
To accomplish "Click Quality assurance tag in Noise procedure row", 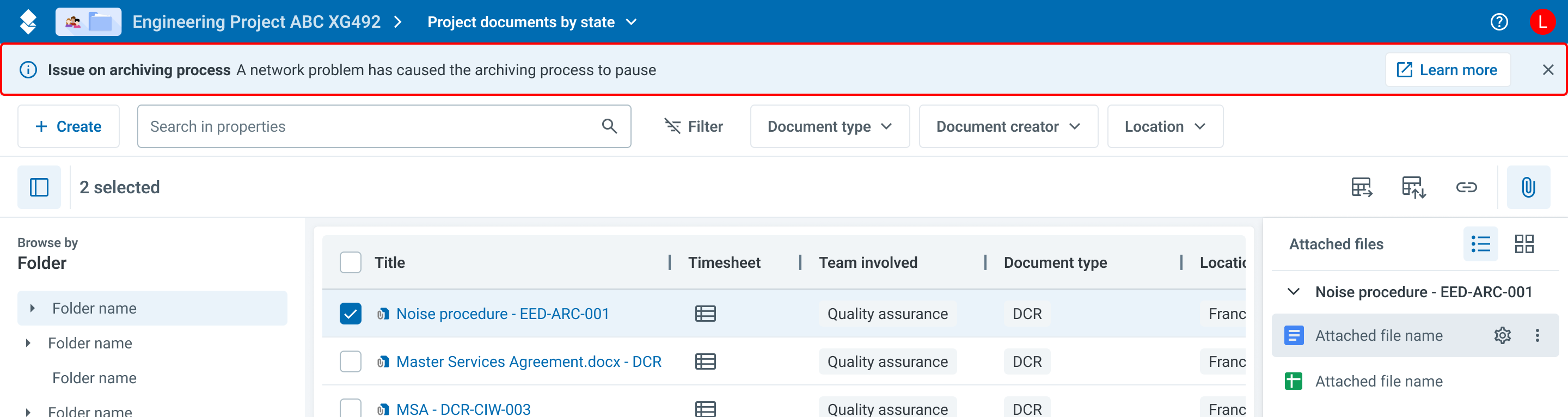I will point(887,314).
